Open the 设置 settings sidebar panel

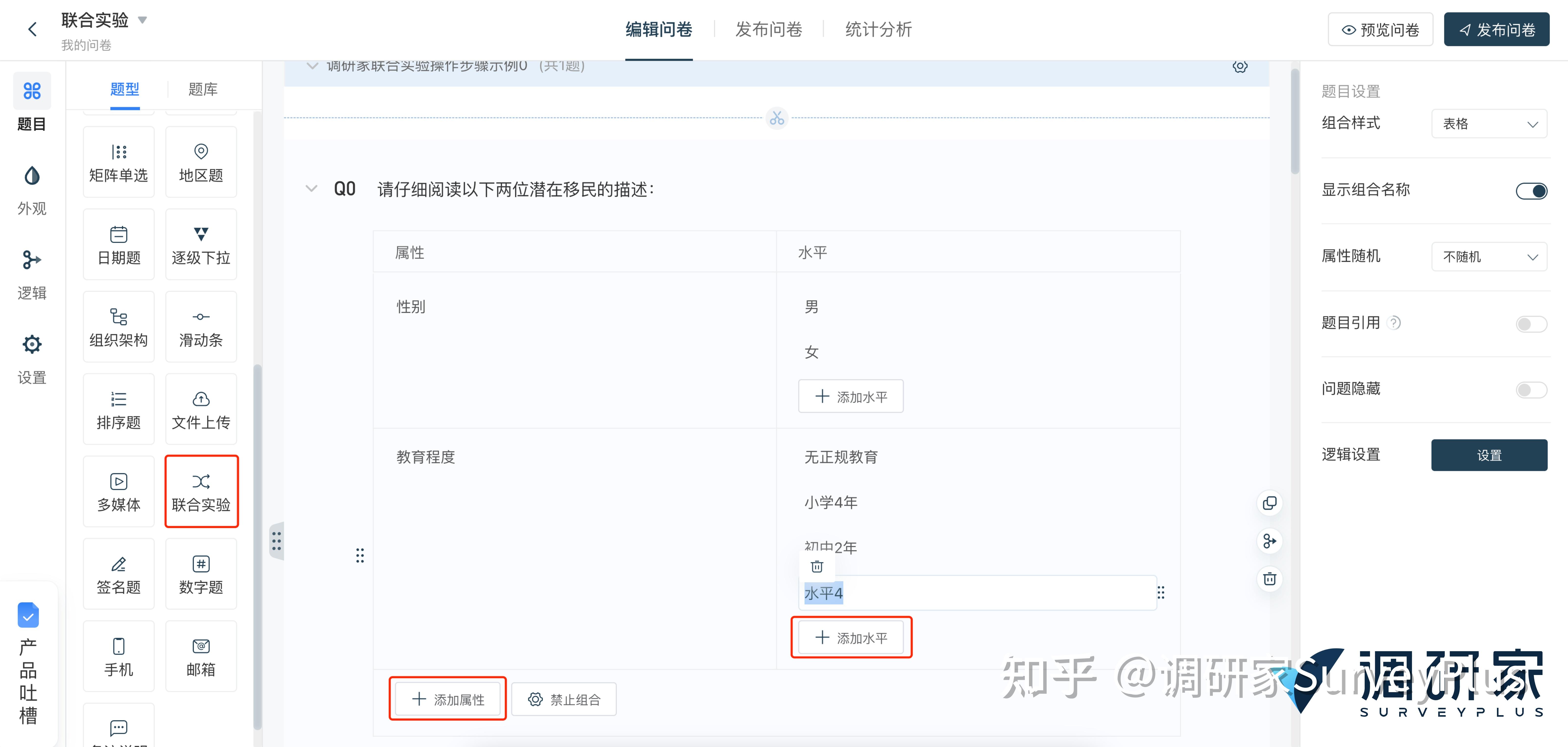pos(32,360)
